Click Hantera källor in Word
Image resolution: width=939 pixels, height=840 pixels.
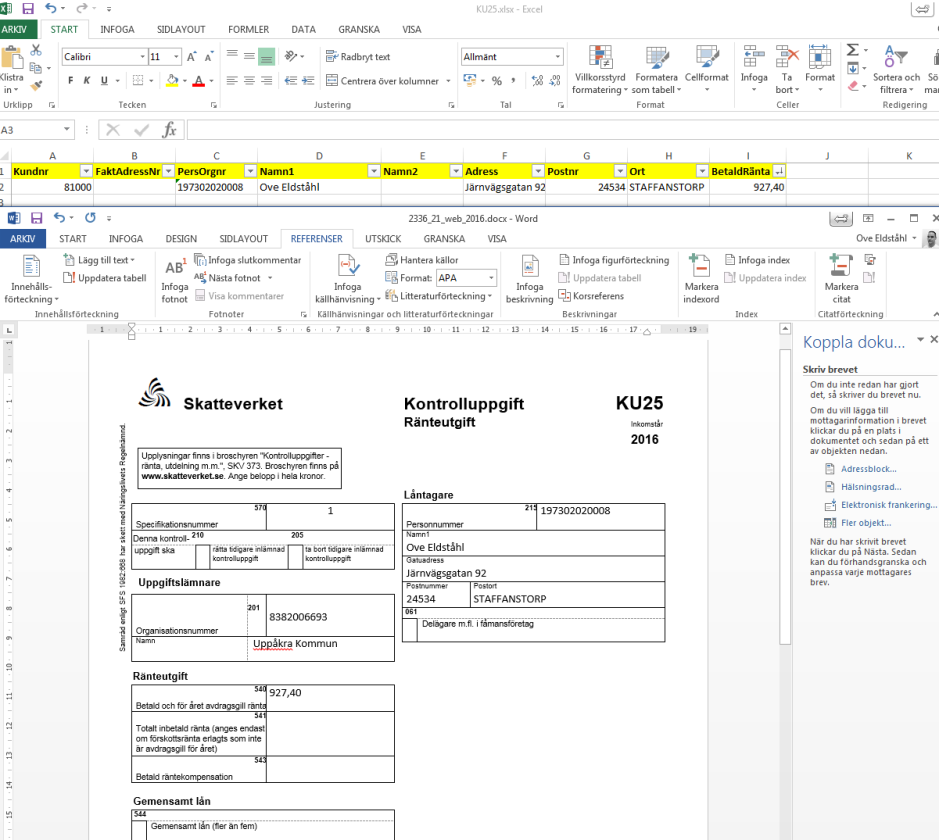click(x=422, y=260)
